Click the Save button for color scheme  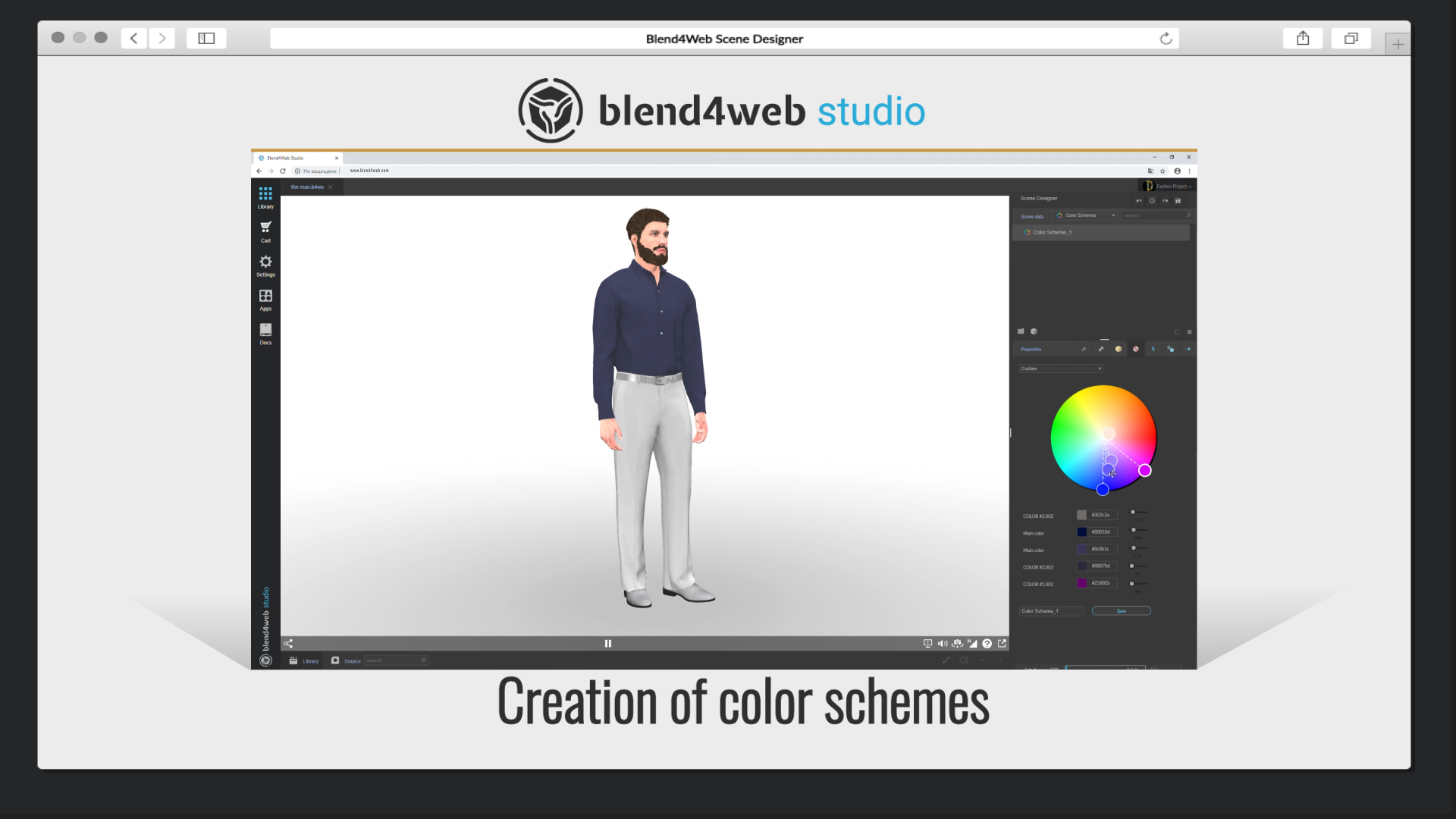coord(1121,610)
